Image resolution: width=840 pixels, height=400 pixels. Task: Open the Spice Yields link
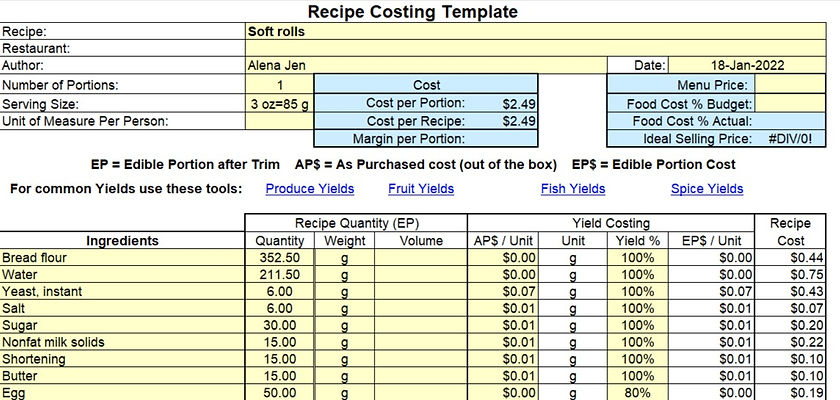pos(707,189)
